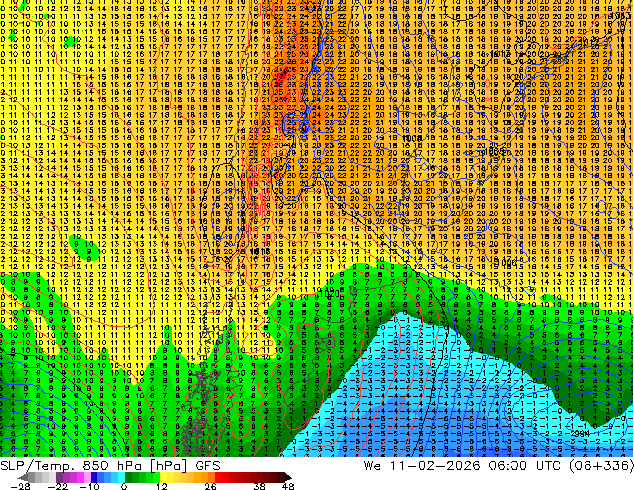
Task: Pick the bright red band on the color scale
Action: 222,477
